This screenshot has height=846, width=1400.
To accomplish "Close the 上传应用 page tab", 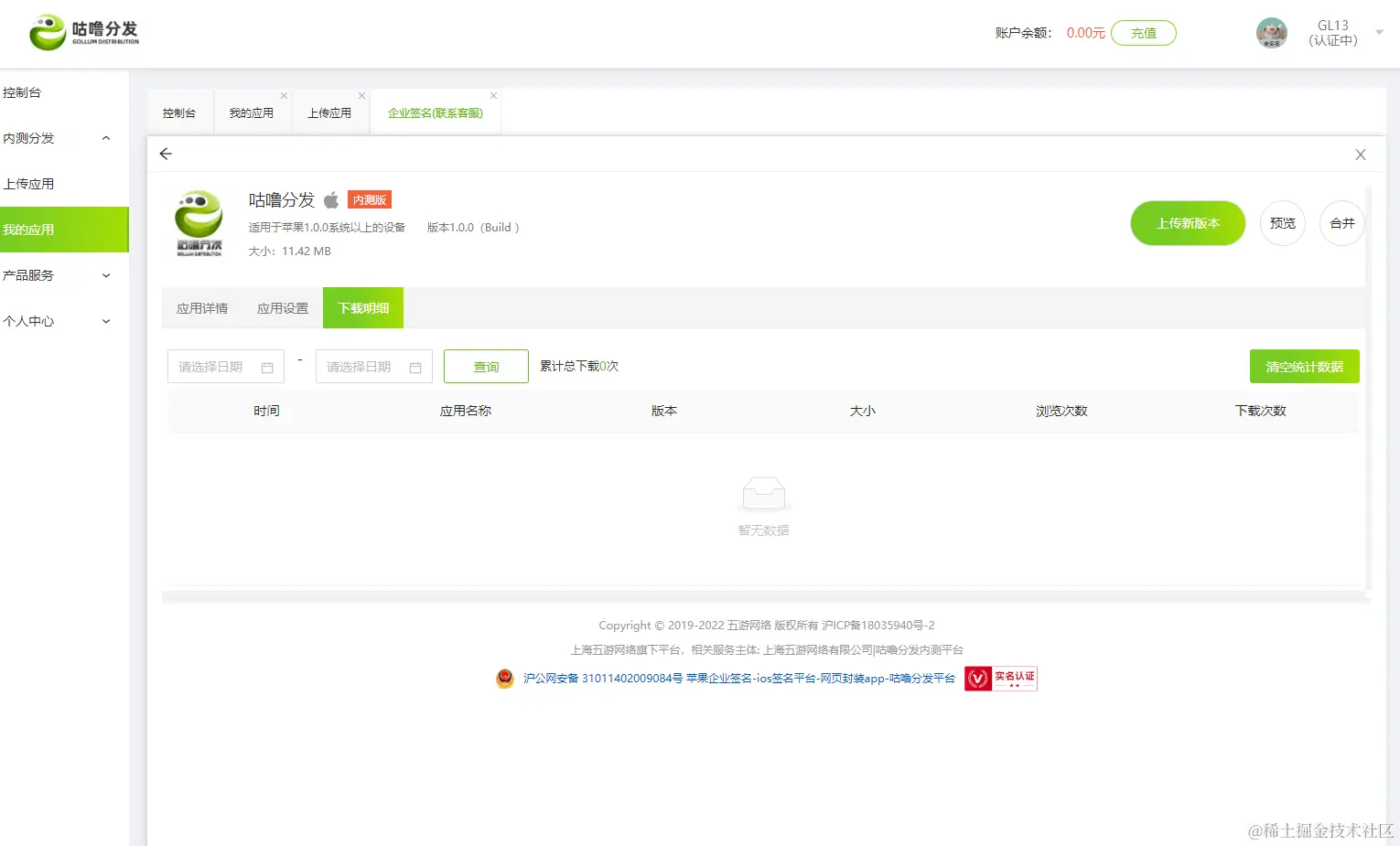I will [x=361, y=96].
